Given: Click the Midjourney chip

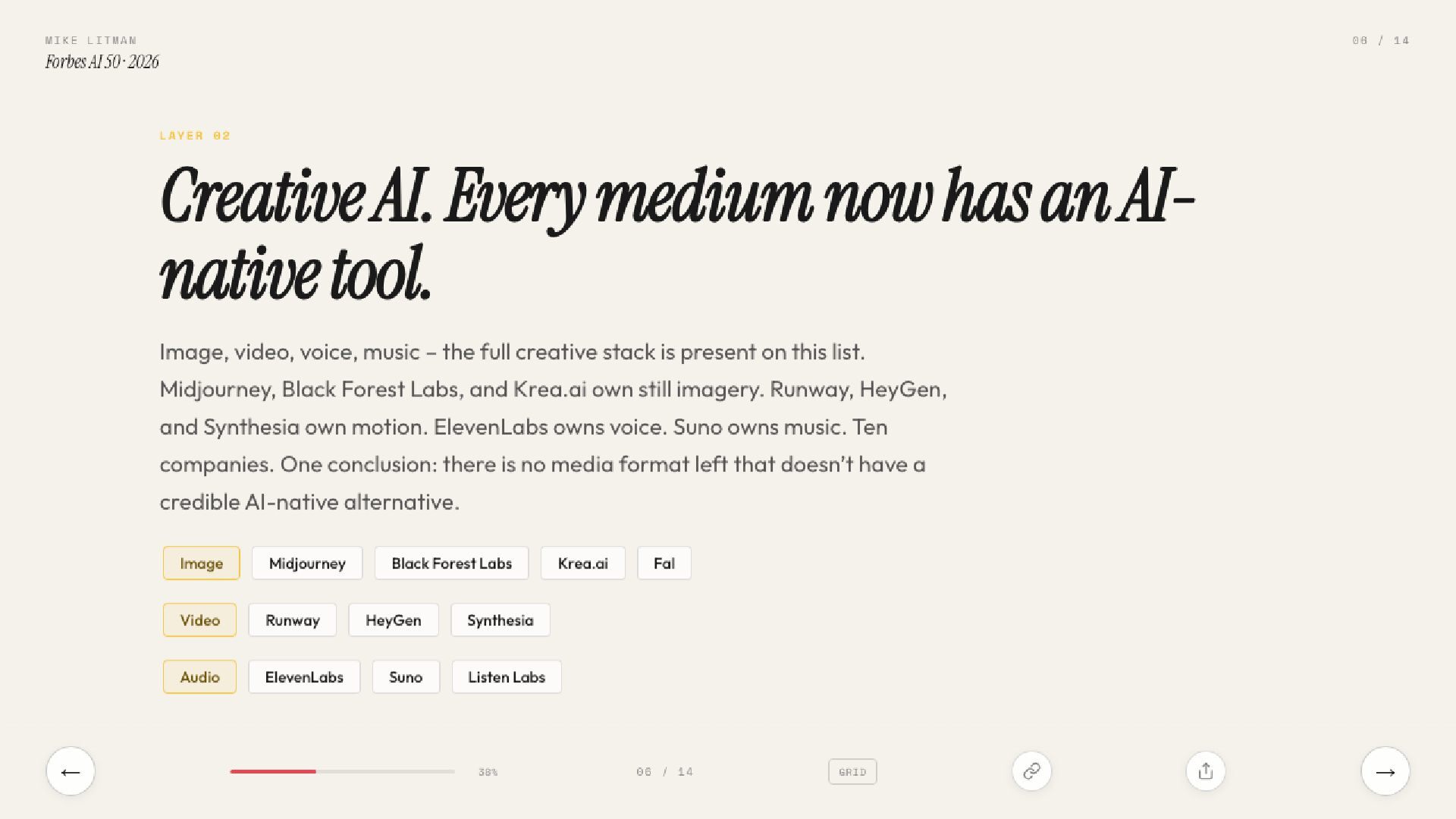Looking at the screenshot, I should pyautogui.click(x=307, y=563).
